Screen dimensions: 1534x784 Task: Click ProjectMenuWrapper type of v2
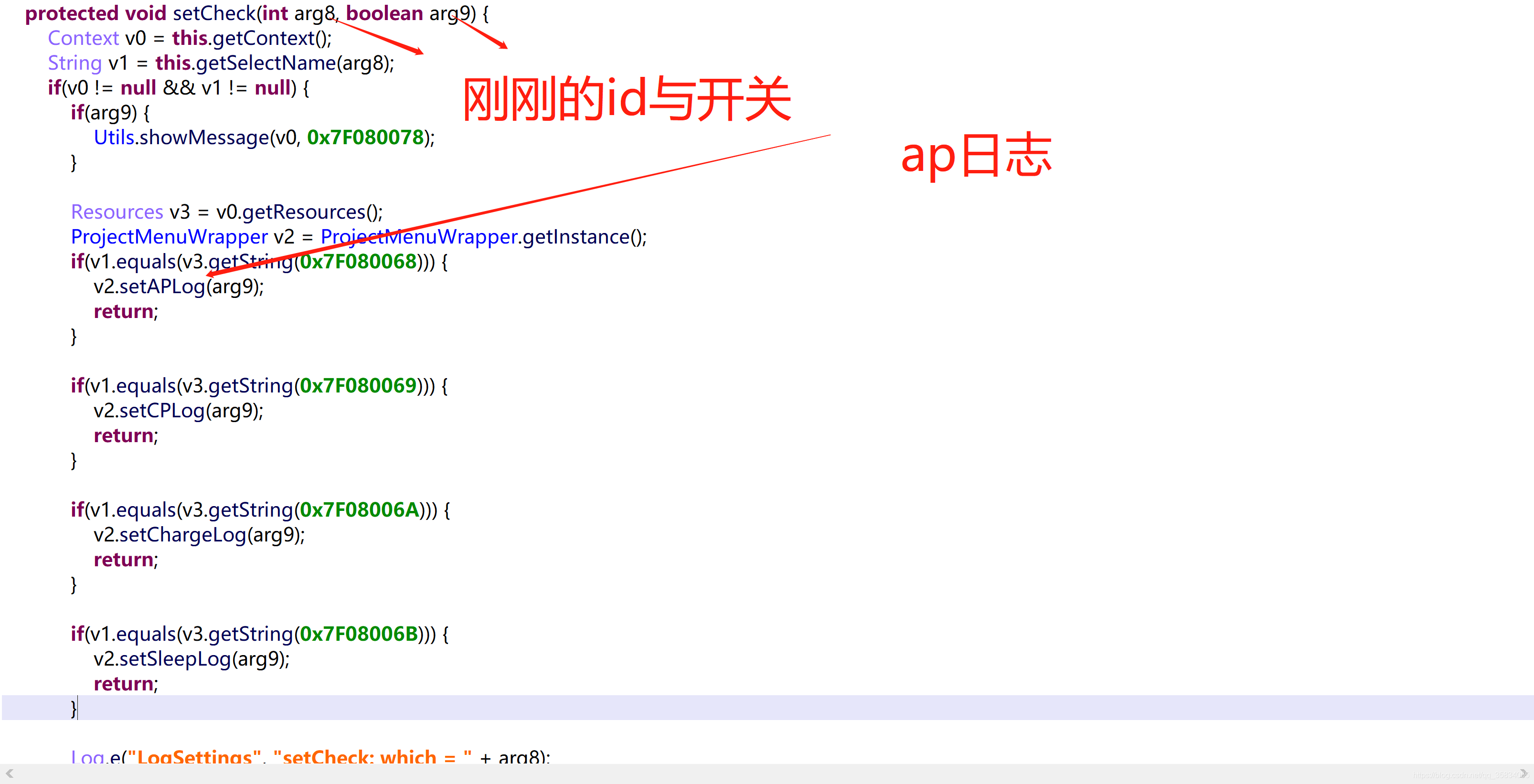pyautogui.click(x=169, y=237)
